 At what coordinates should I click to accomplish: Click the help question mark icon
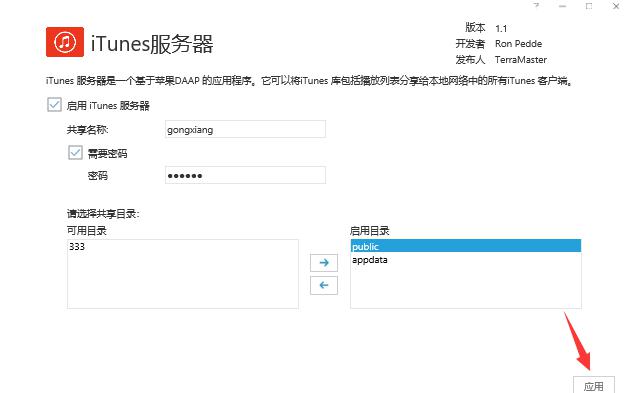click(x=536, y=6)
